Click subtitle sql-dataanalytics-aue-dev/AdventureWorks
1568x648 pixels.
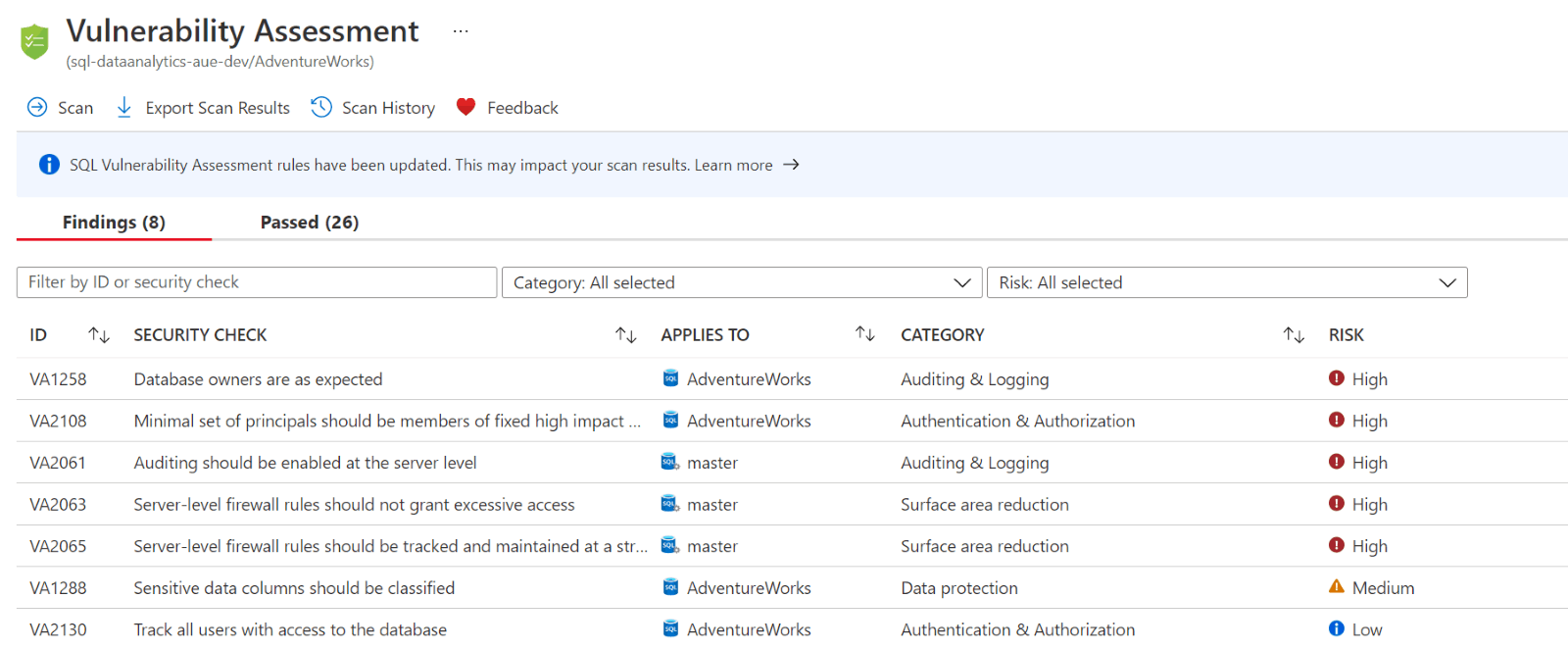pyautogui.click(x=220, y=62)
